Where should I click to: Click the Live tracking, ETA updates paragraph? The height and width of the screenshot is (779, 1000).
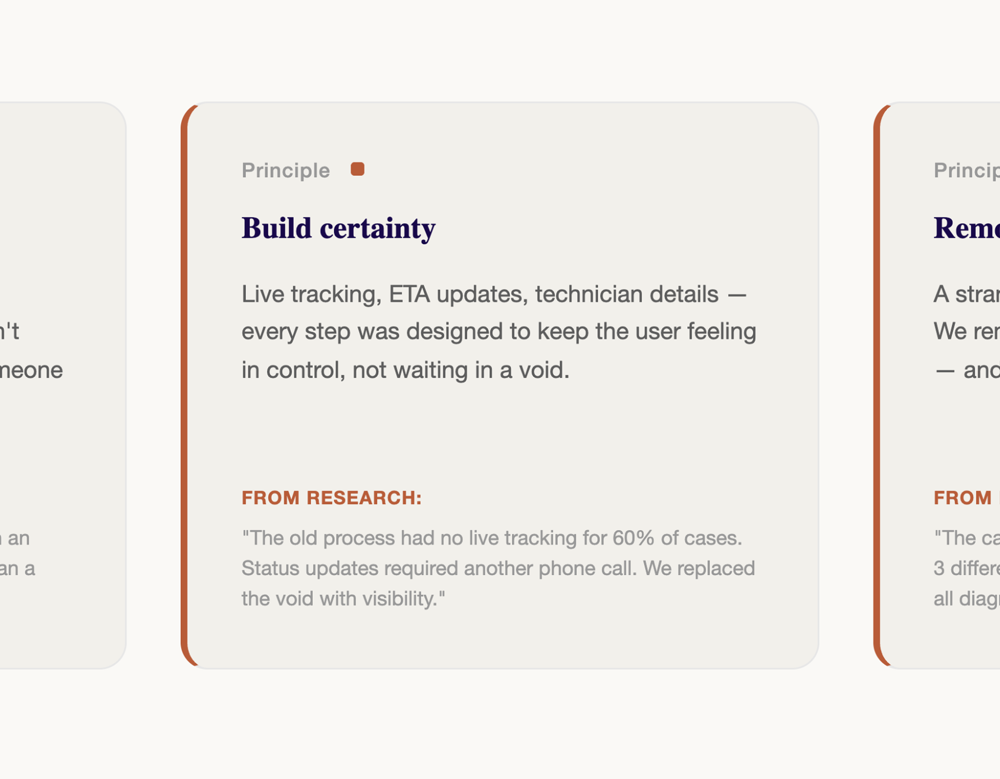499,332
